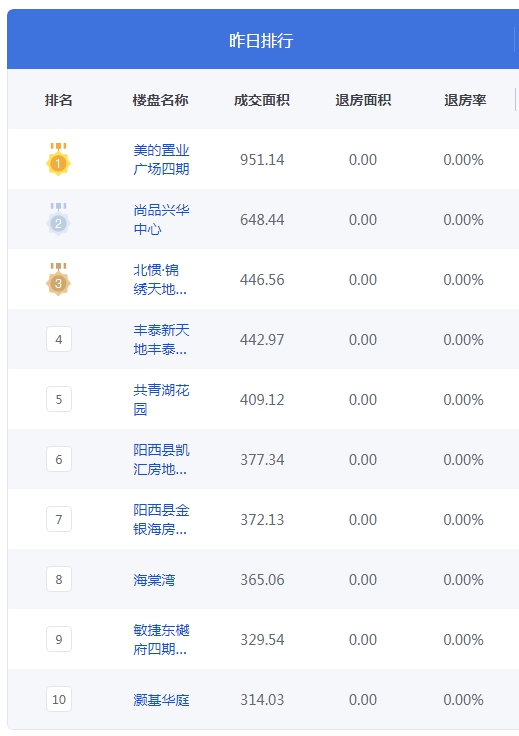This screenshot has height=736, width=519.
Task: Click the 951.14 成交面积 value
Action: click(262, 160)
